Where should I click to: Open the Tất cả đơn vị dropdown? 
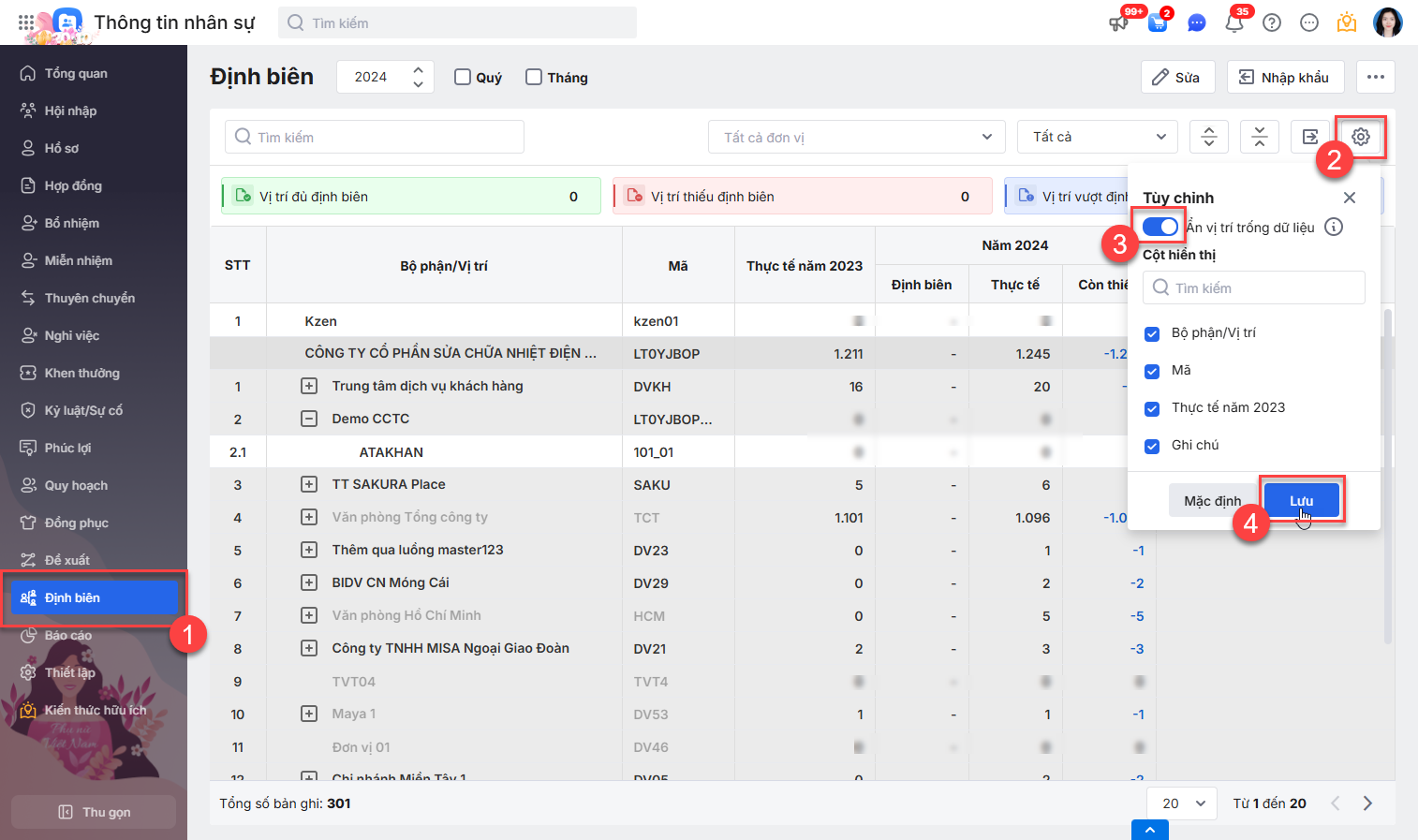pos(856,137)
